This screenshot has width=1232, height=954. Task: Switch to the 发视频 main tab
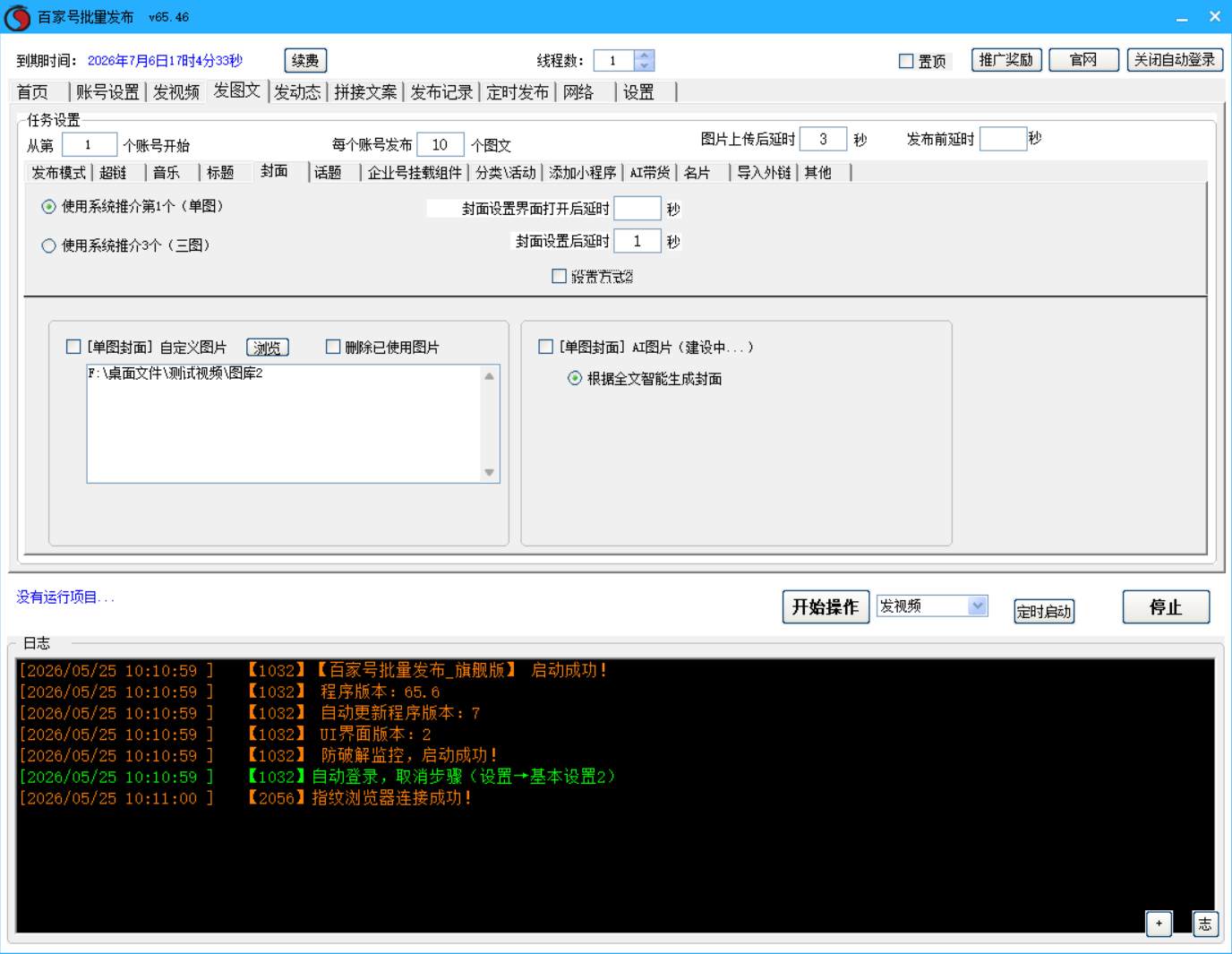[175, 92]
